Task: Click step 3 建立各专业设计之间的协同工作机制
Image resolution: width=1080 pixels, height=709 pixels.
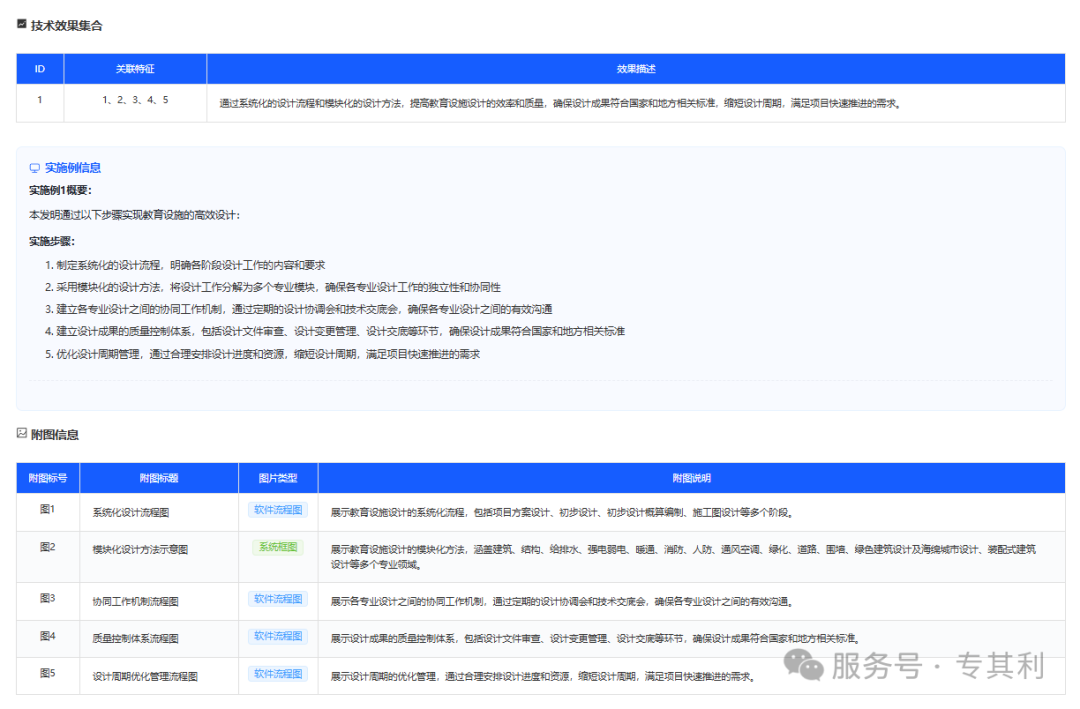Action: [x=299, y=309]
